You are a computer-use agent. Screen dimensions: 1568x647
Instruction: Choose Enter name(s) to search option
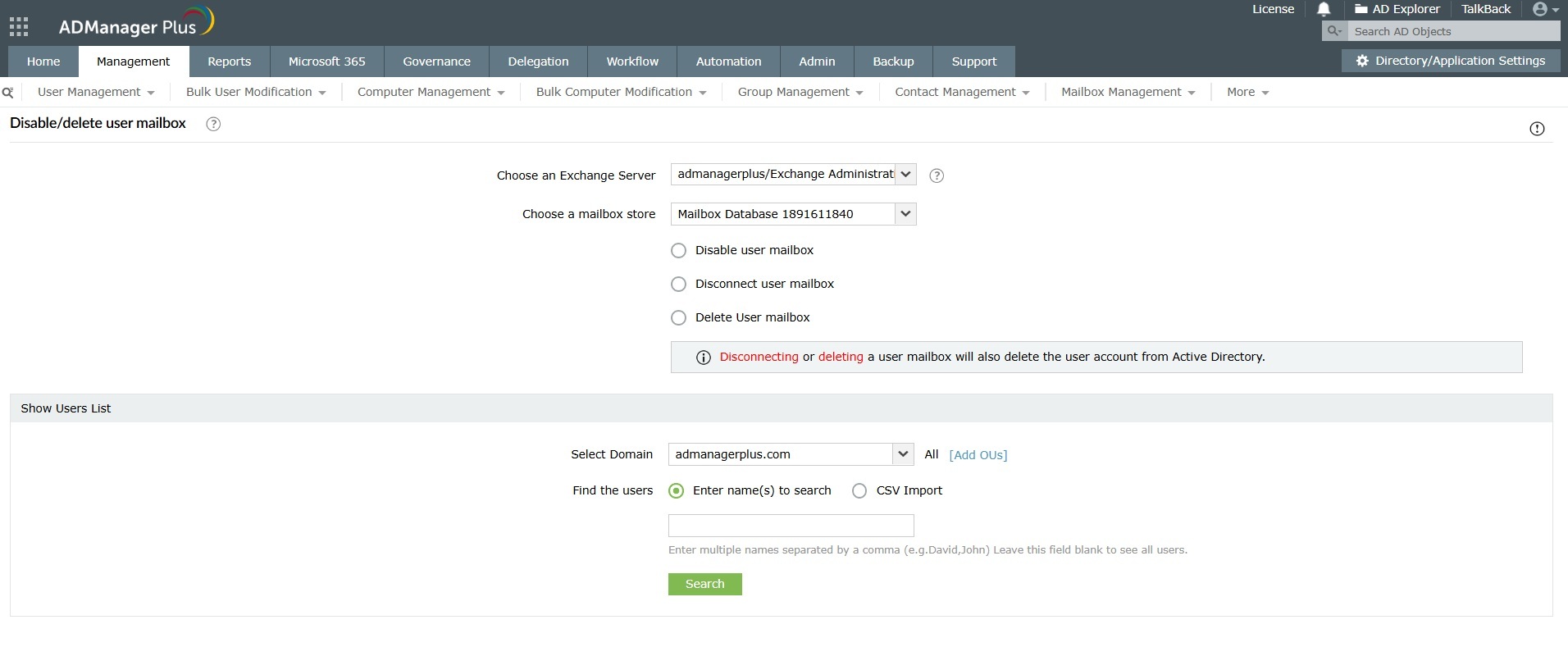[x=676, y=491]
